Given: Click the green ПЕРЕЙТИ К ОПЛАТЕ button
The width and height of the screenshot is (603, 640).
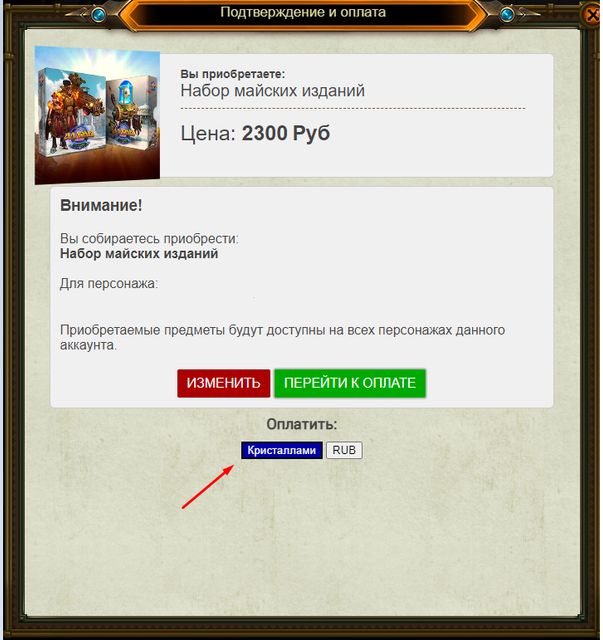Looking at the screenshot, I should click(350, 383).
